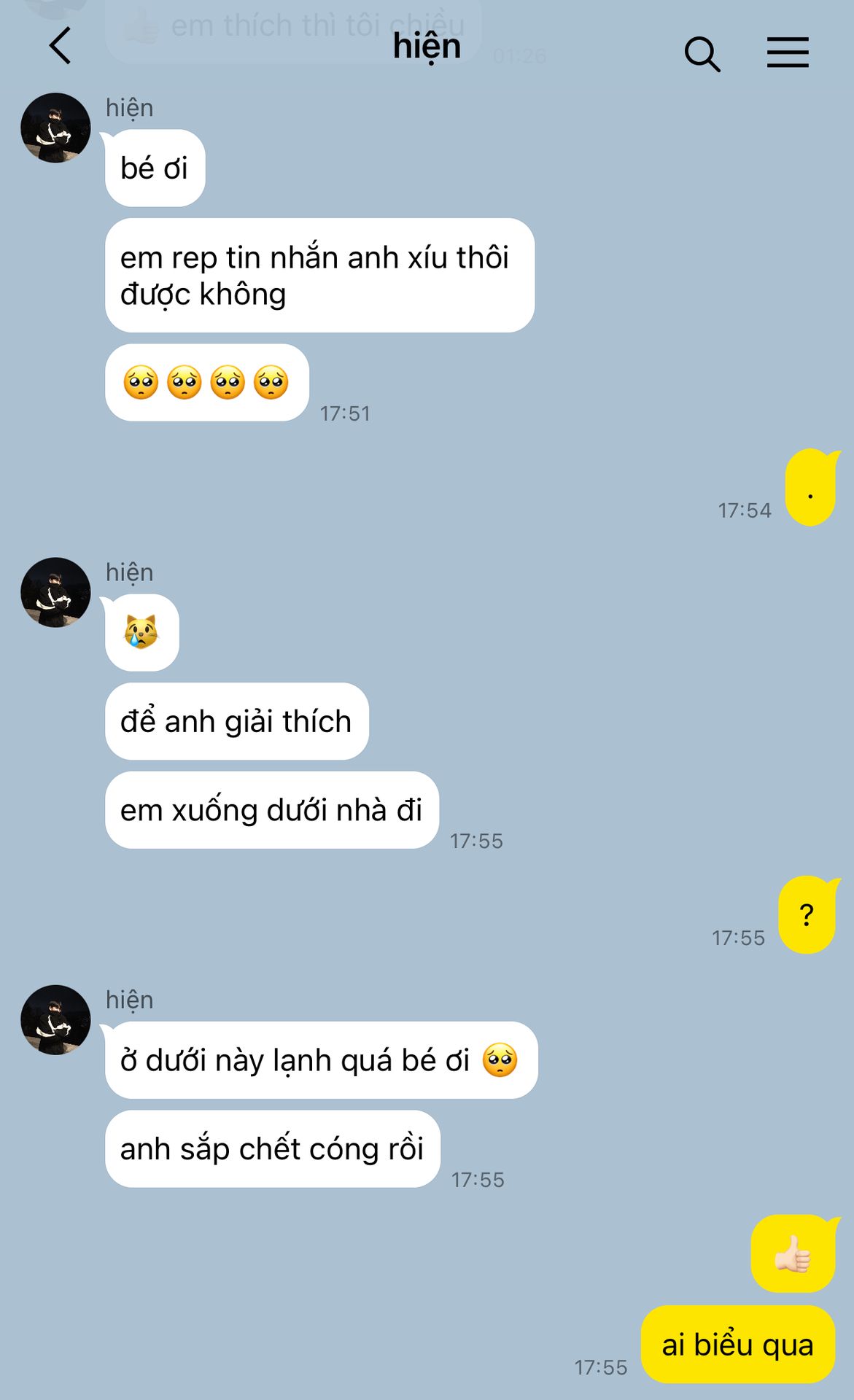854x1400 pixels.
Task: Select the "để anh giải thích" bubble
Action: click(236, 721)
